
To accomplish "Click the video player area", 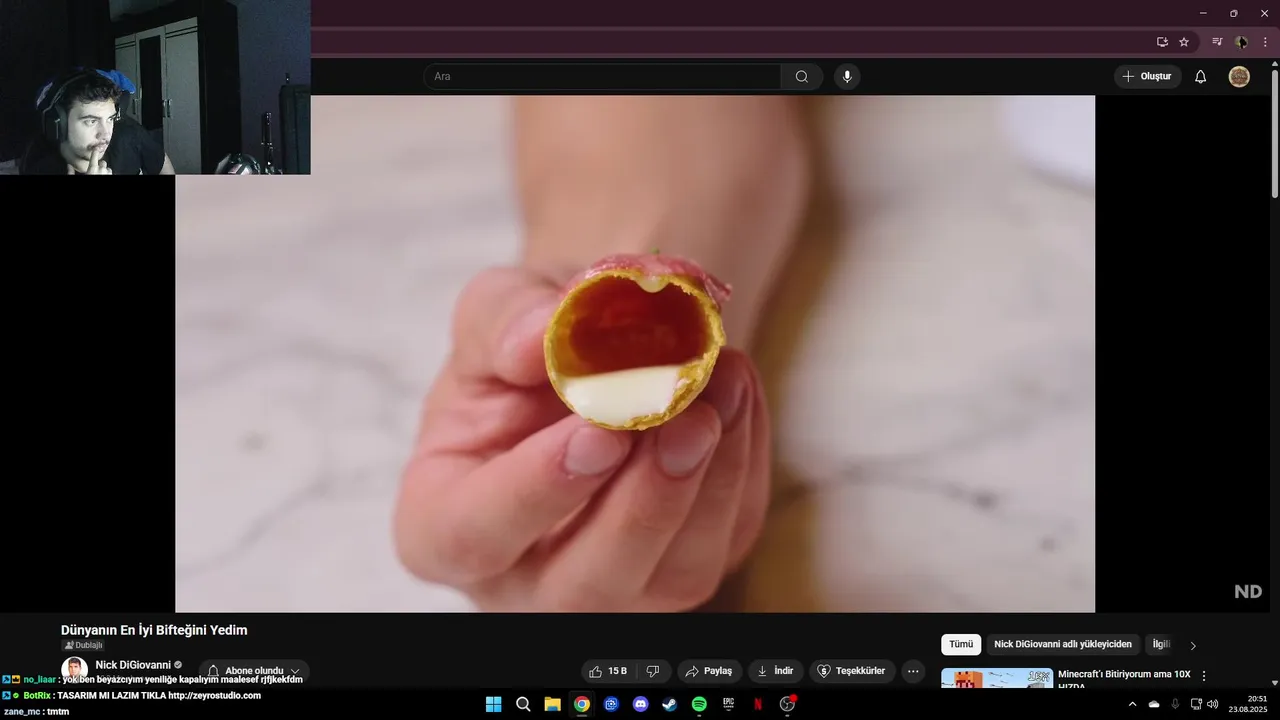I will (635, 353).
